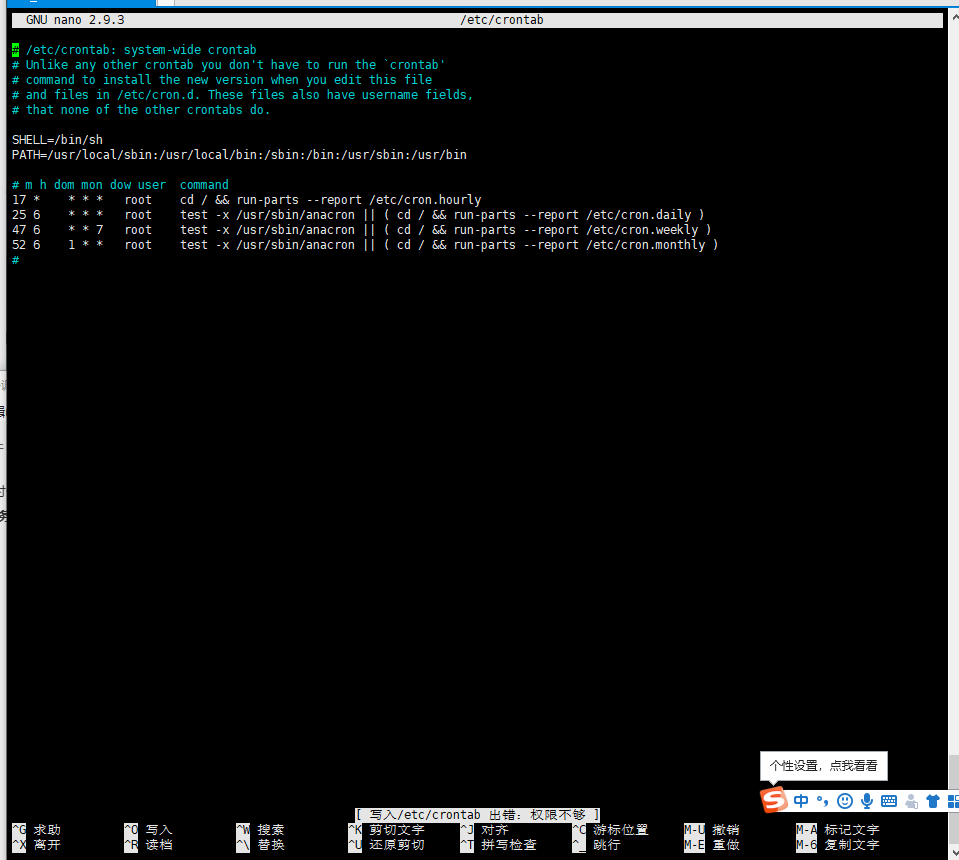The image size is (959, 860).
Task: Click the /etc/cron.monthly cron entry
Action: click(365, 244)
